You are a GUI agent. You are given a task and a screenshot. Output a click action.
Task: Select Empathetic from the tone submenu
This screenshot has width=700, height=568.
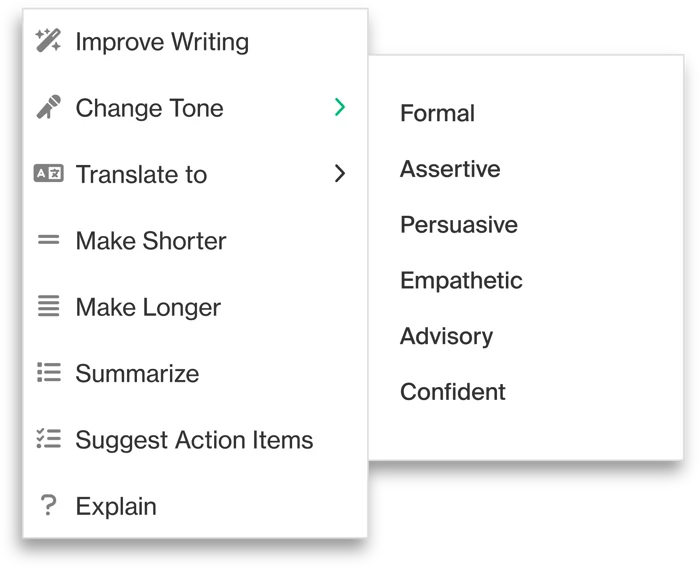[461, 280]
